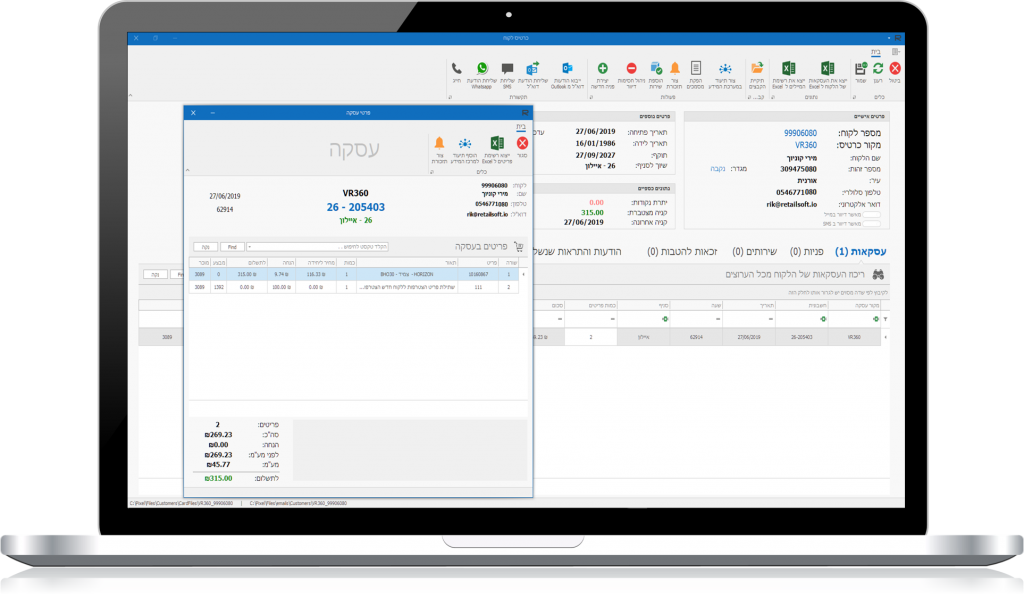Expand the deals grid row indicator arrow

886,337
